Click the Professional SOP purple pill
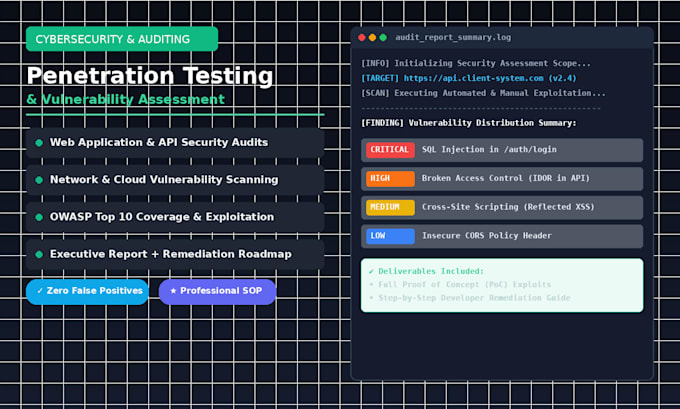 [x=217, y=291]
